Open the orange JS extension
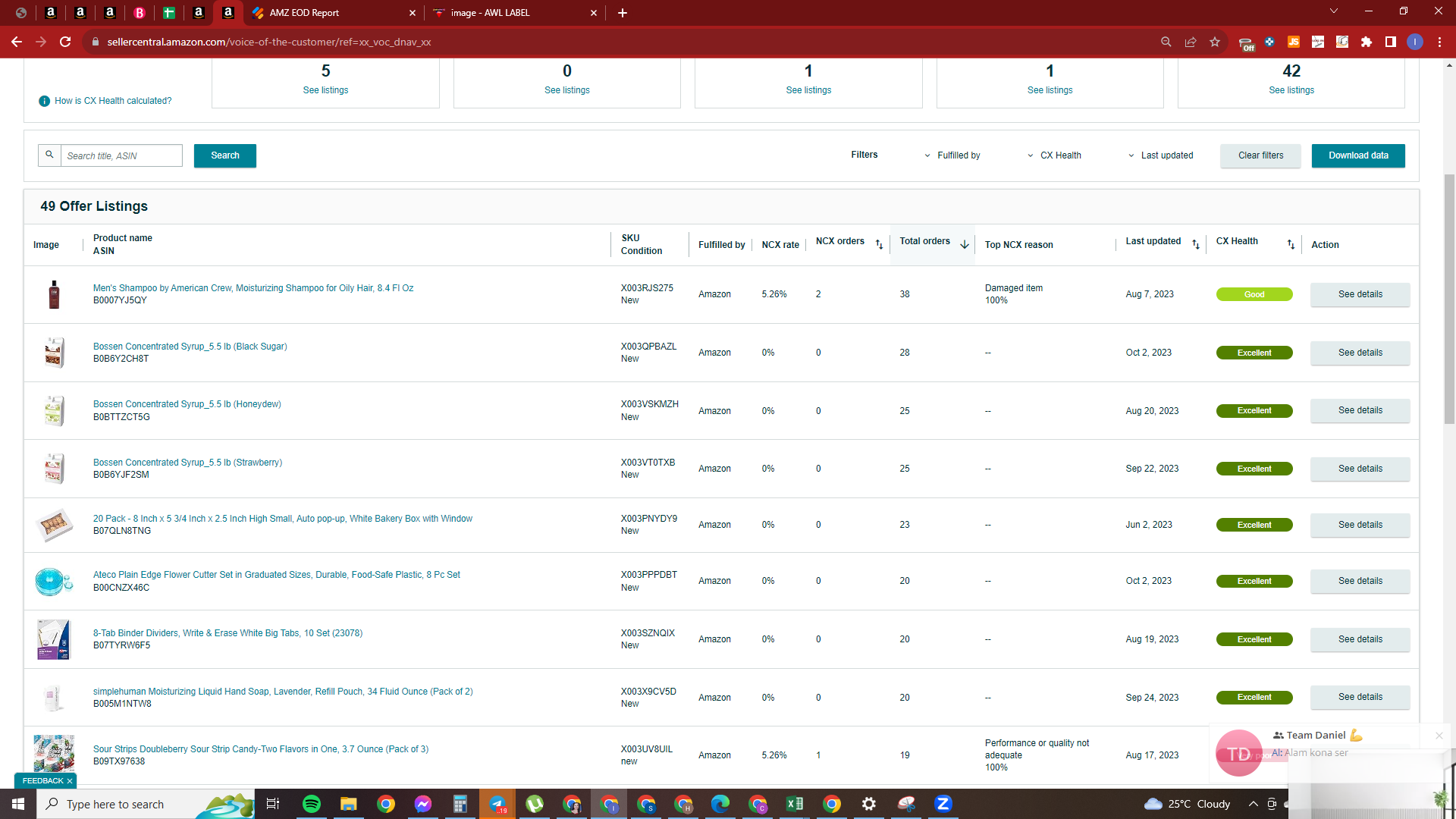Image resolution: width=1456 pixels, height=819 pixels. pyautogui.click(x=1294, y=42)
